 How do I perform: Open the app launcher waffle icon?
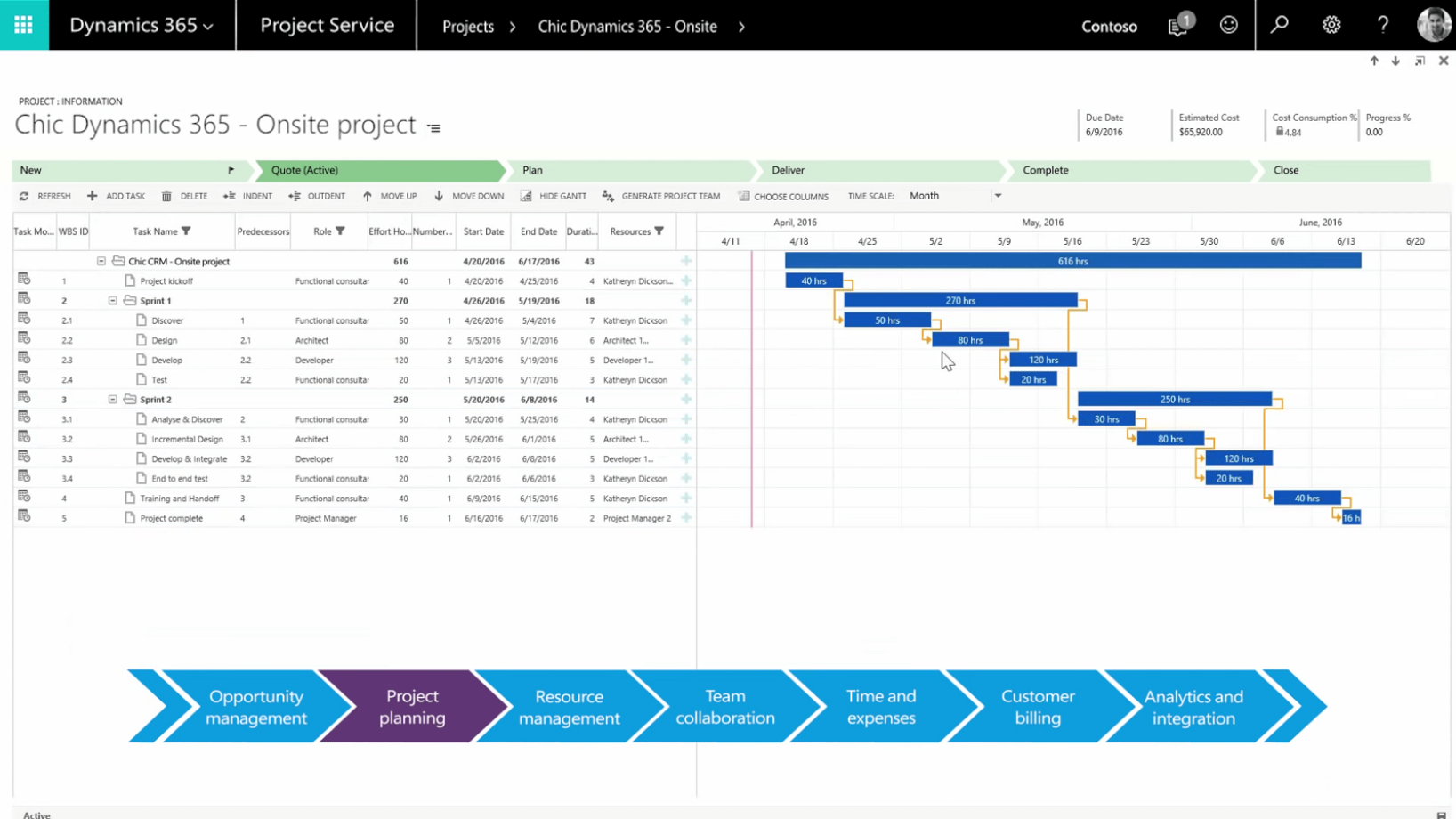(24, 25)
